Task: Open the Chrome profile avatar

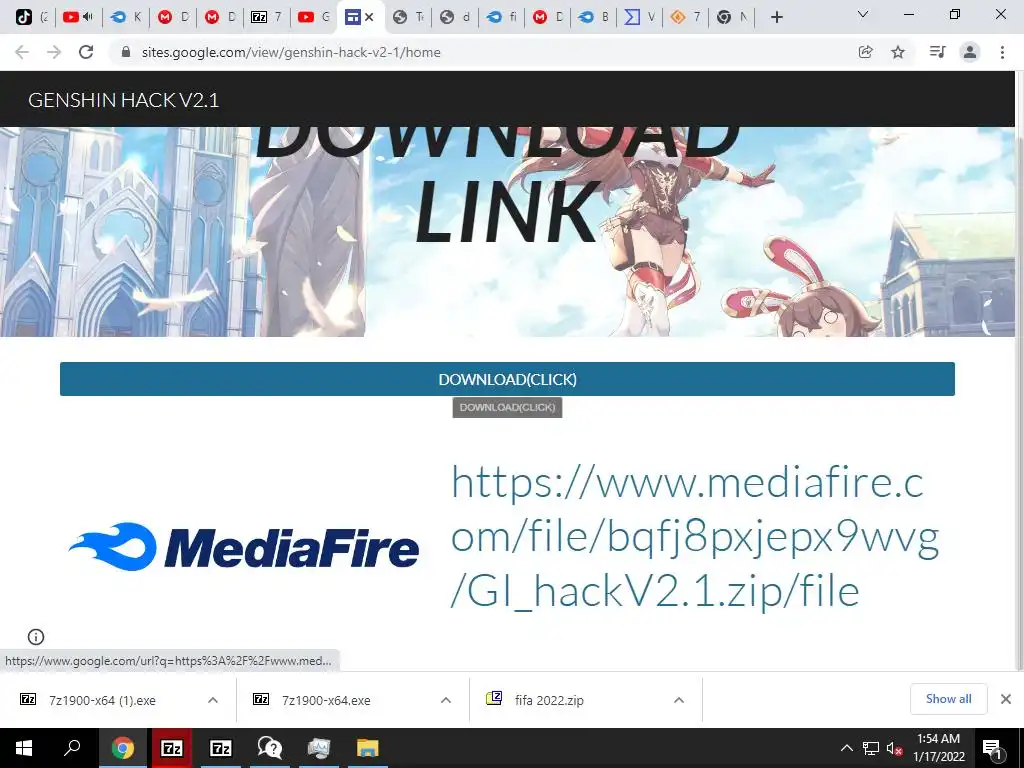Action: (970, 52)
